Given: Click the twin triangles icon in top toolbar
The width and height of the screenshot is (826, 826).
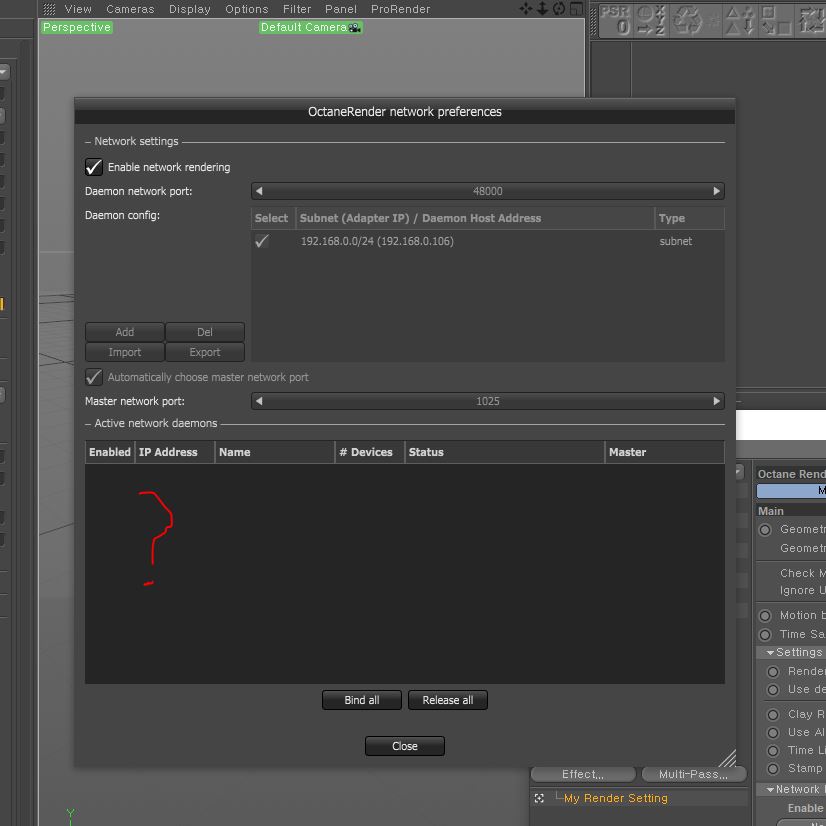Looking at the screenshot, I should (740, 20).
